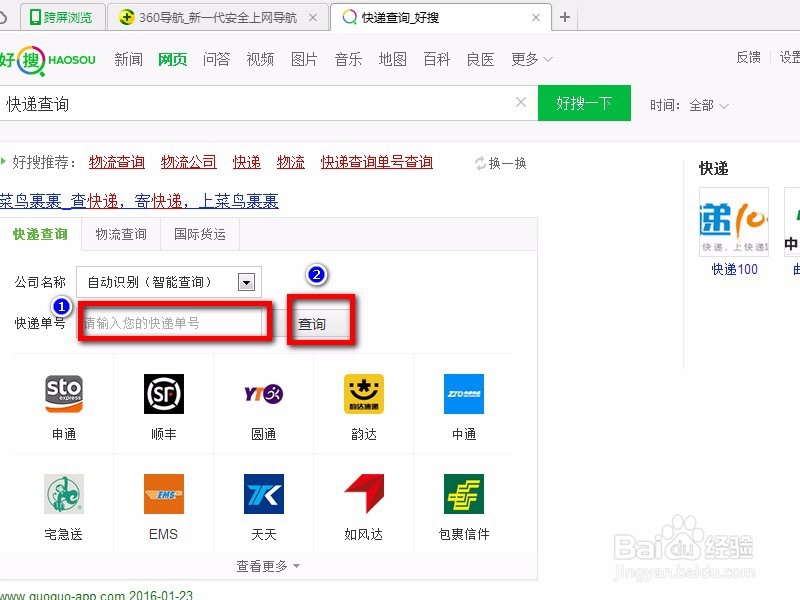800x600 pixels.
Task: Click the 查询 query button
Action: coord(320,323)
